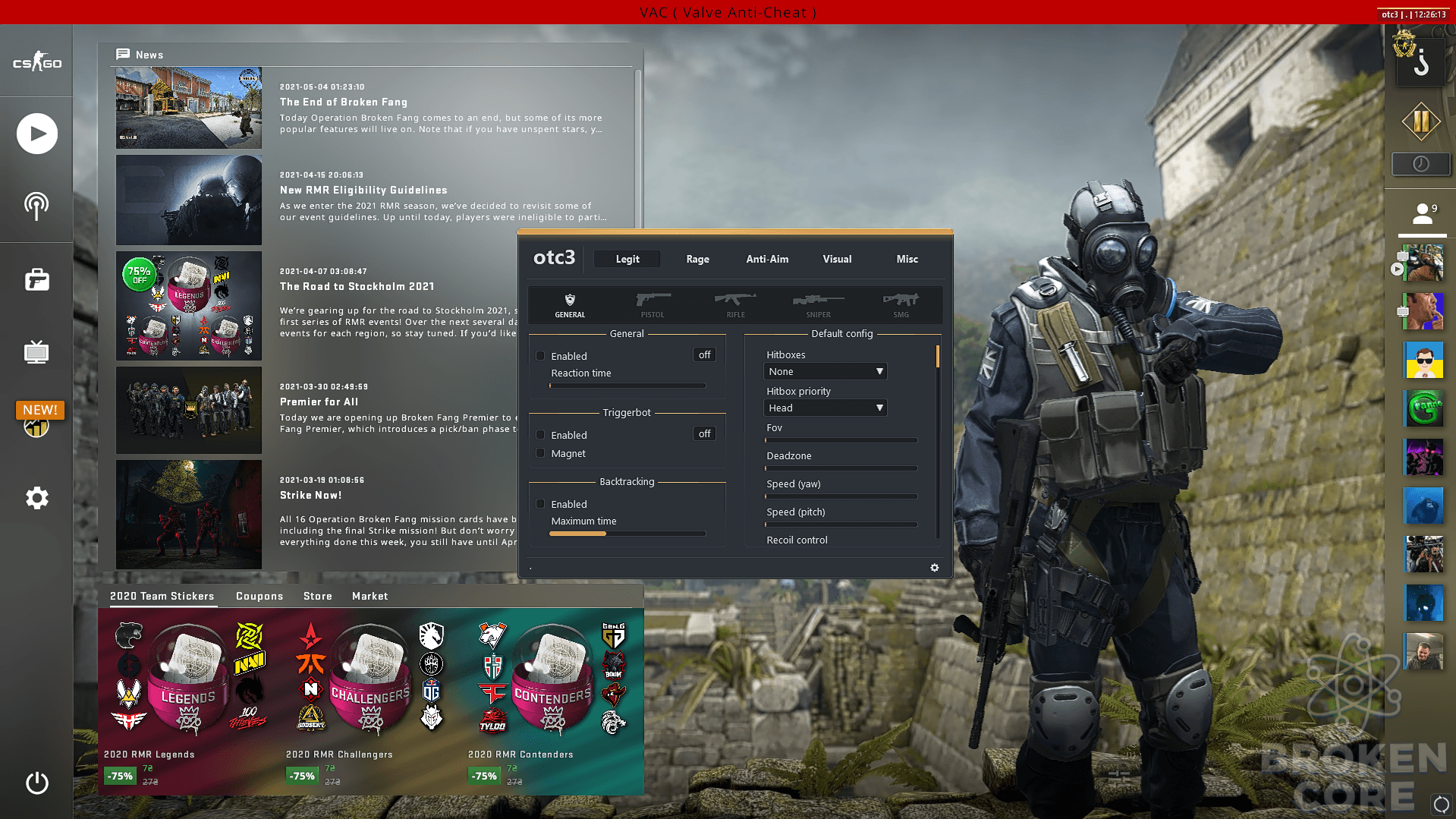Screen dimensions: 1456x819
Task: Click the Triggerbot off keybind button
Action: pos(704,433)
